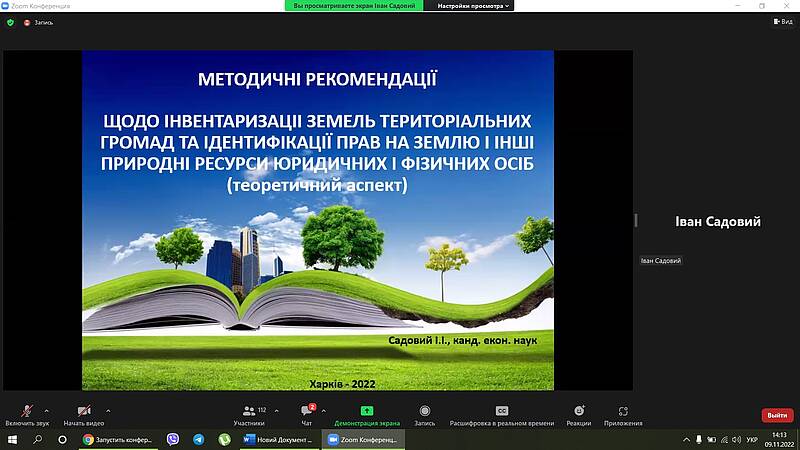The width and height of the screenshot is (800, 450).
Task: Leave the meeting with Выйти
Action: click(777, 415)
